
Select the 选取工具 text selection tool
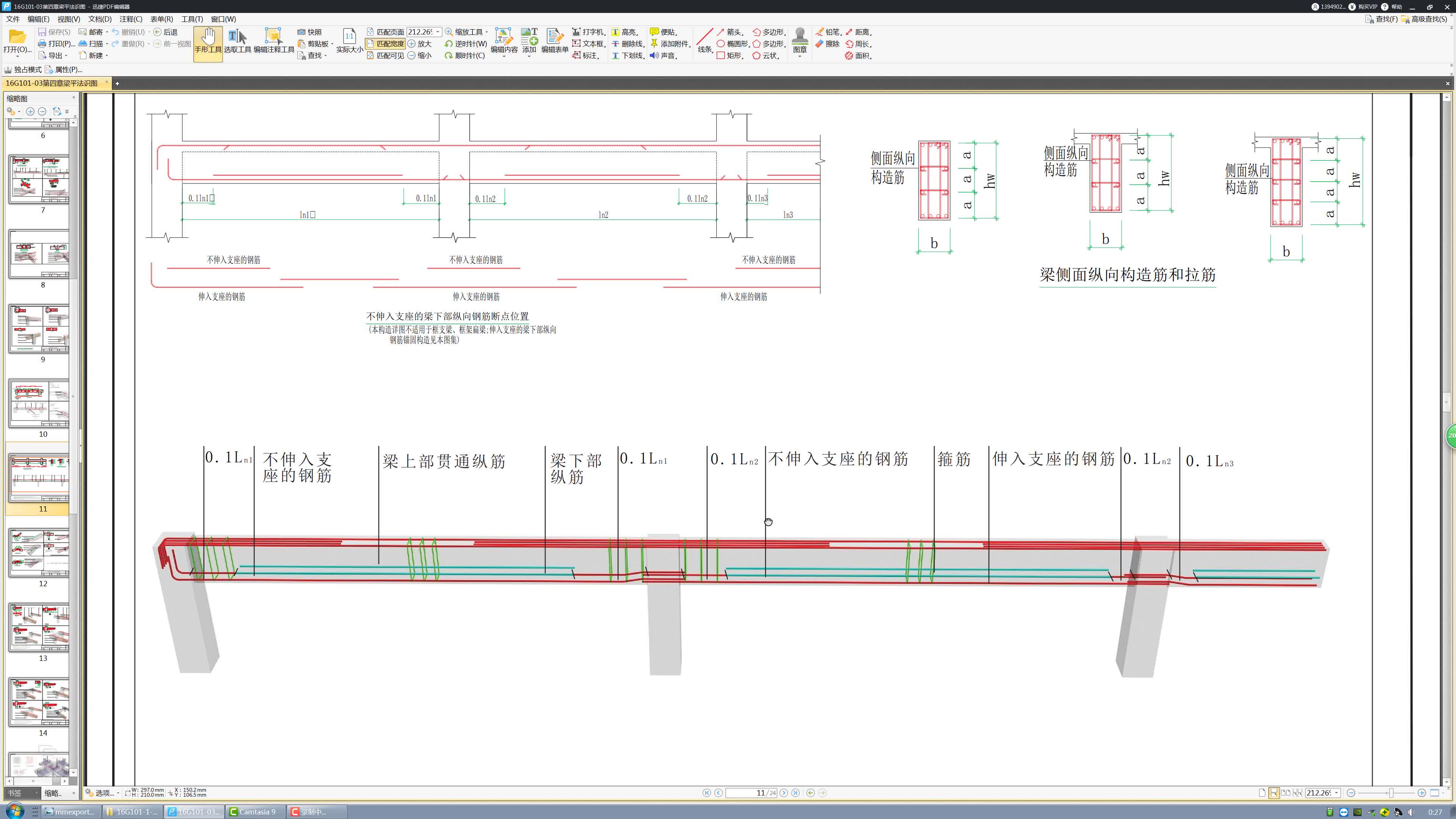[237, 41]
